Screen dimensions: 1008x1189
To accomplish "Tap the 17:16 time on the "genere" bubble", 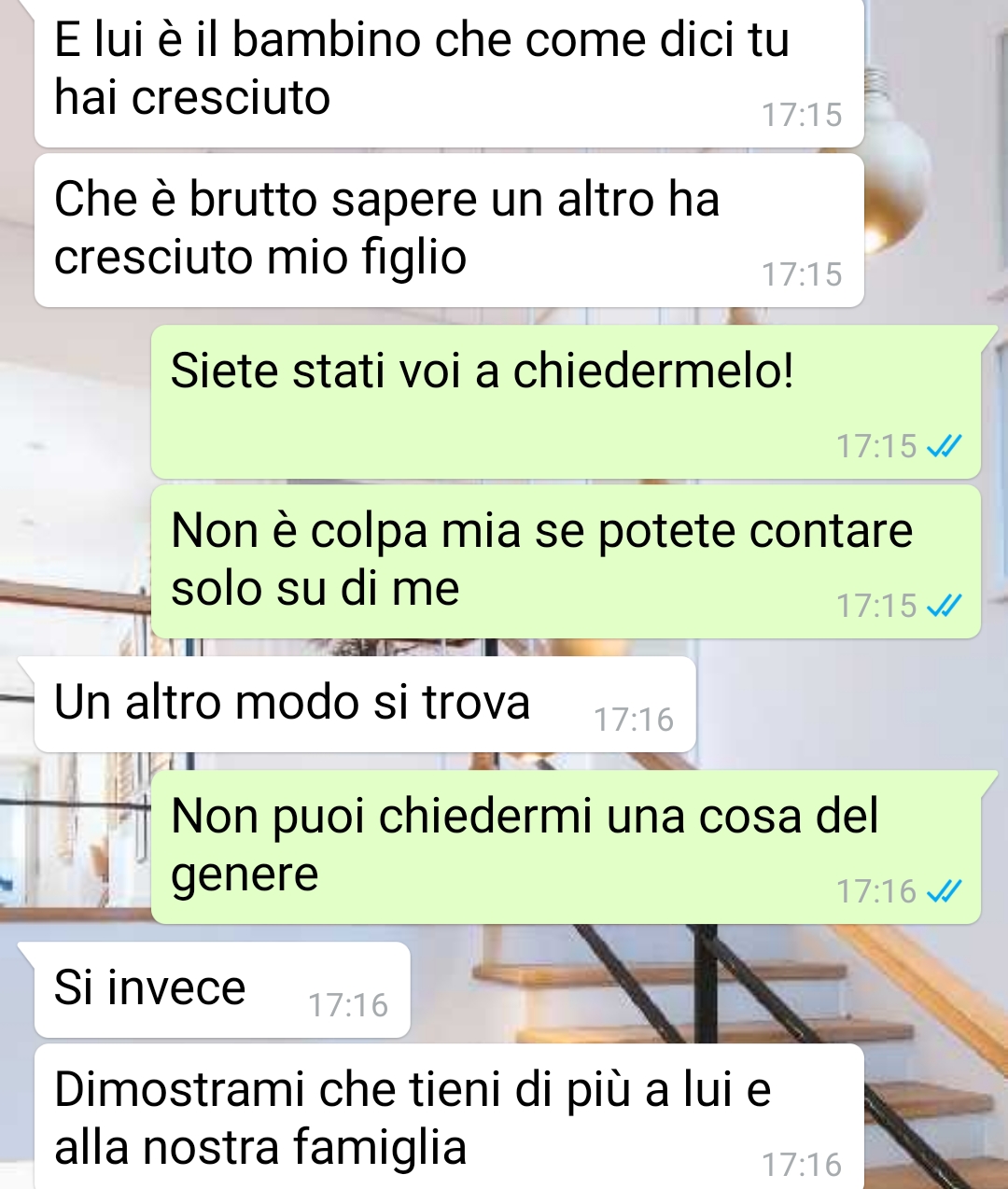I will [x=876, y=891].
